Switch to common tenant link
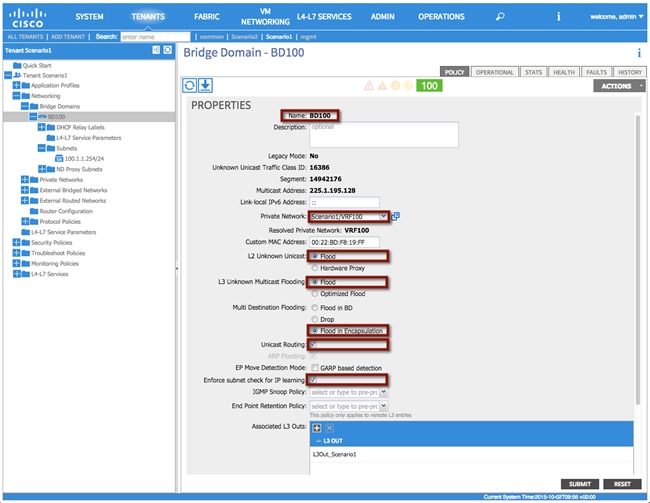Screen dimensions: 650x503 211,37
